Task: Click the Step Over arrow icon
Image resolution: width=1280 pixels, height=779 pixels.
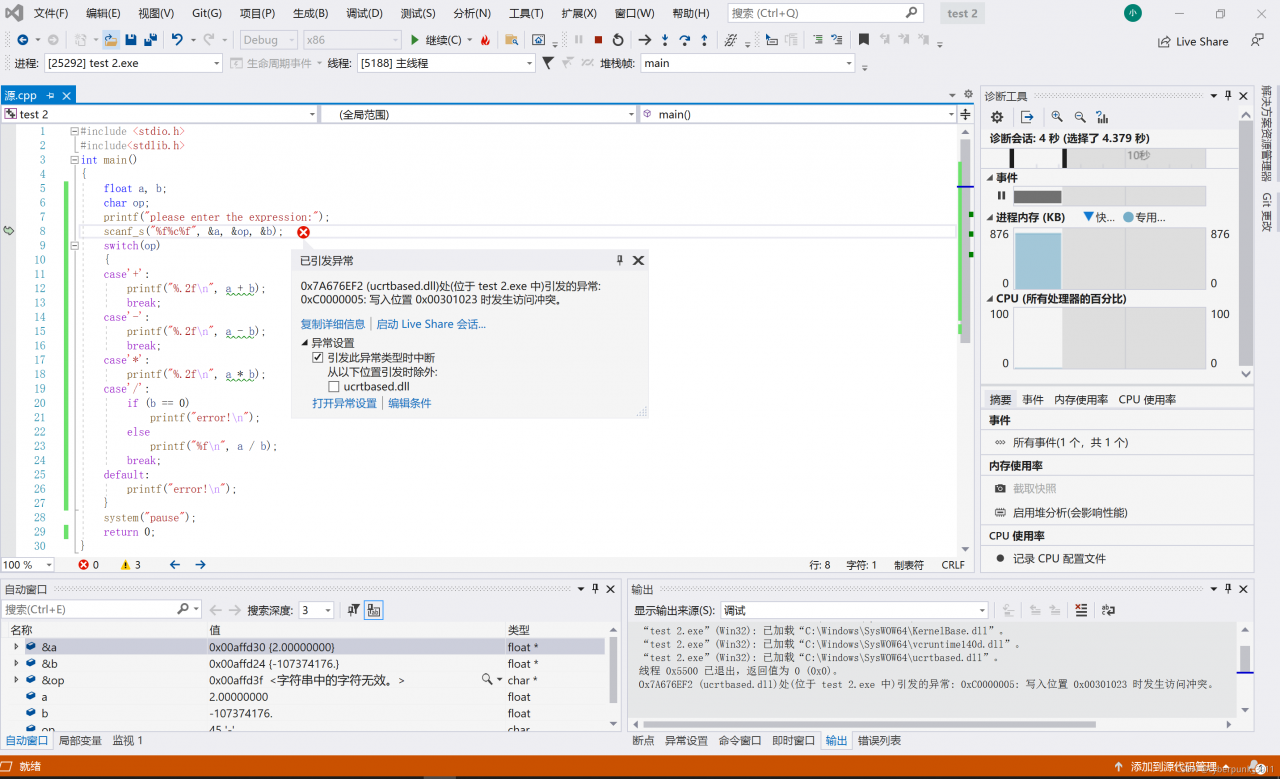Action: click(685, 40)
